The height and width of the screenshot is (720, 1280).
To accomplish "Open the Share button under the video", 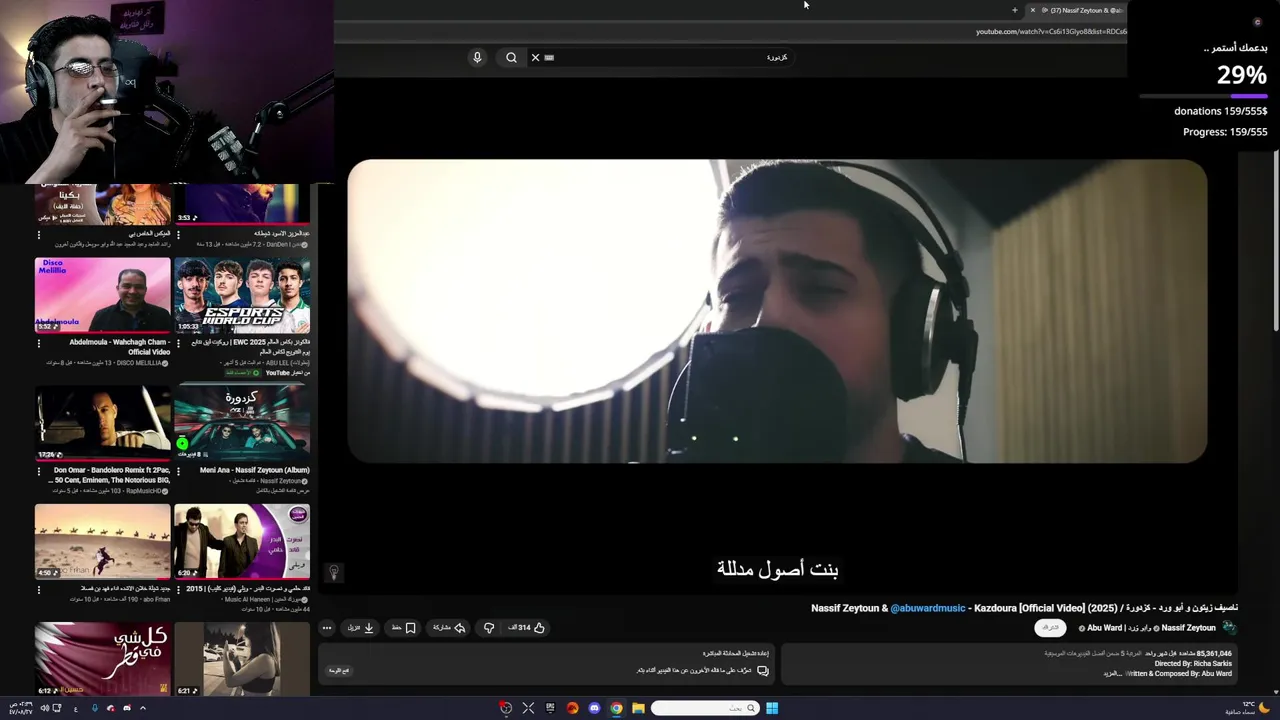I will point(449,628).
